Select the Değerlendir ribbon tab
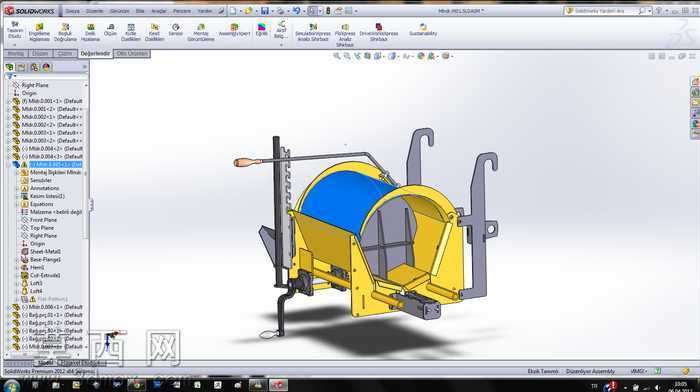This screenshot has height=392, width=700. coord(95,54)
